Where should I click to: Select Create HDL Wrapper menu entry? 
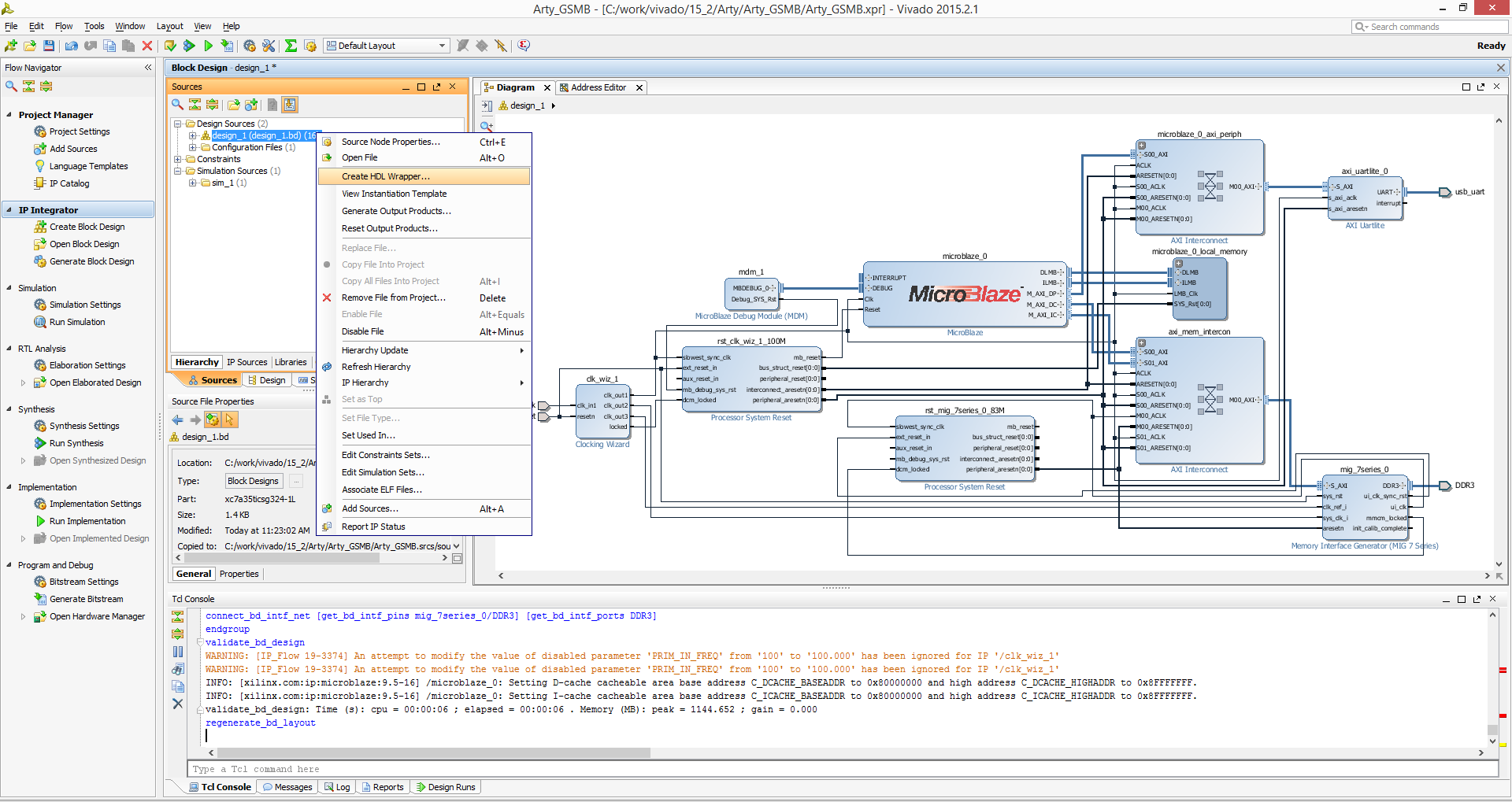point(424,176)
